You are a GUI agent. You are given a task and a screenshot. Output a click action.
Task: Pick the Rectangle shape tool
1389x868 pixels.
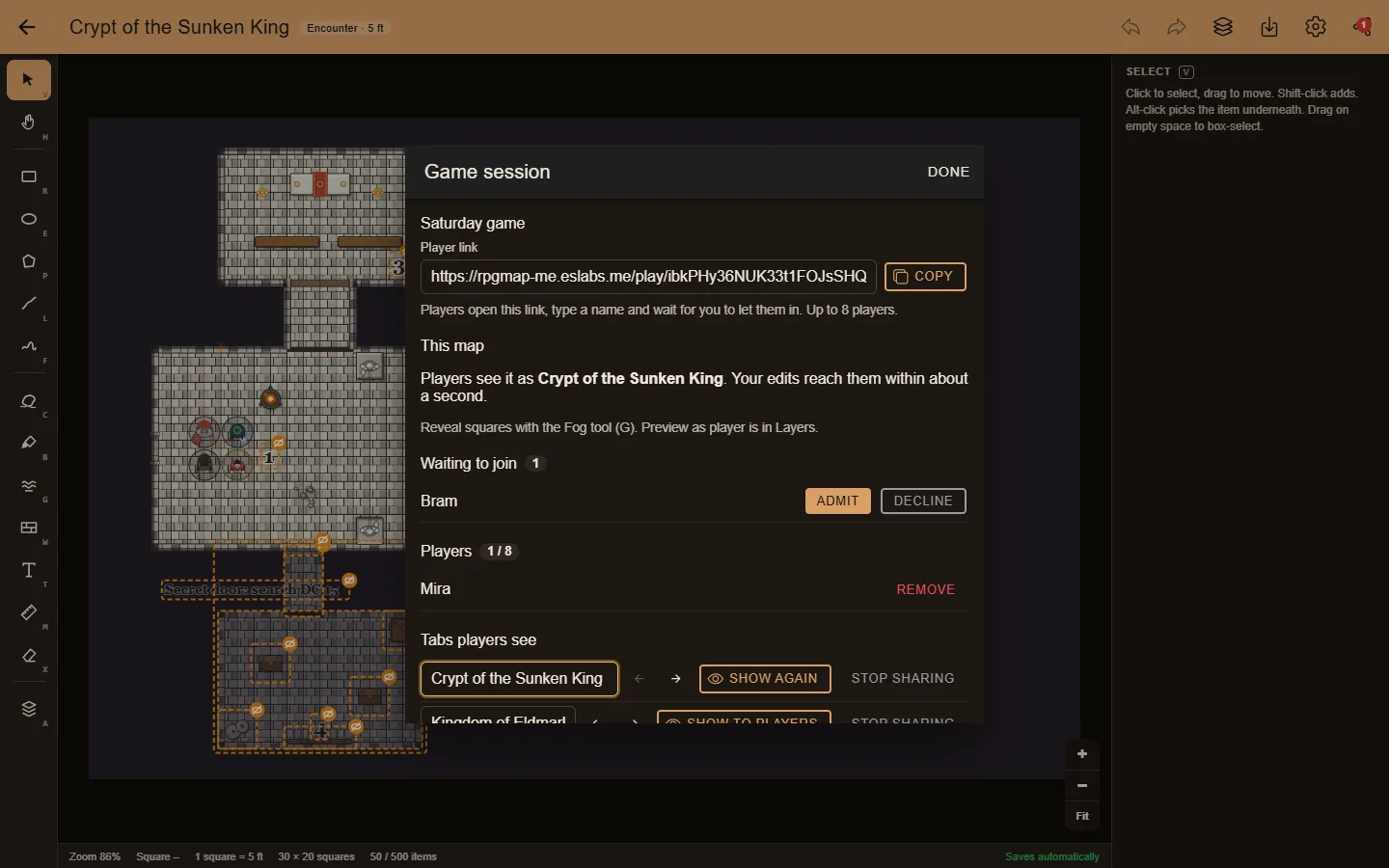(x=29, y=176)
